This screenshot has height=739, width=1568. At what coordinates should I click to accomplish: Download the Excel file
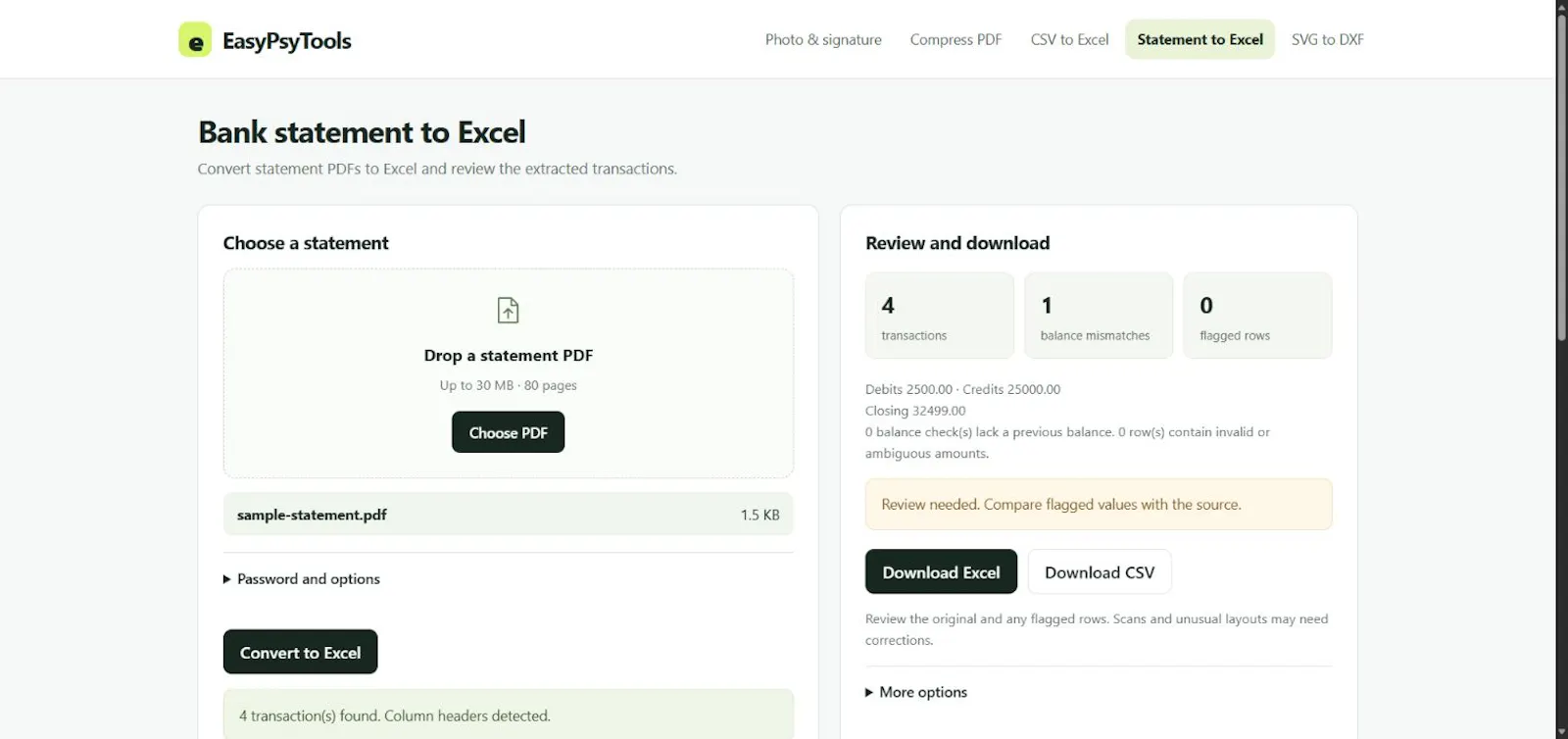(x=941, y=571)
